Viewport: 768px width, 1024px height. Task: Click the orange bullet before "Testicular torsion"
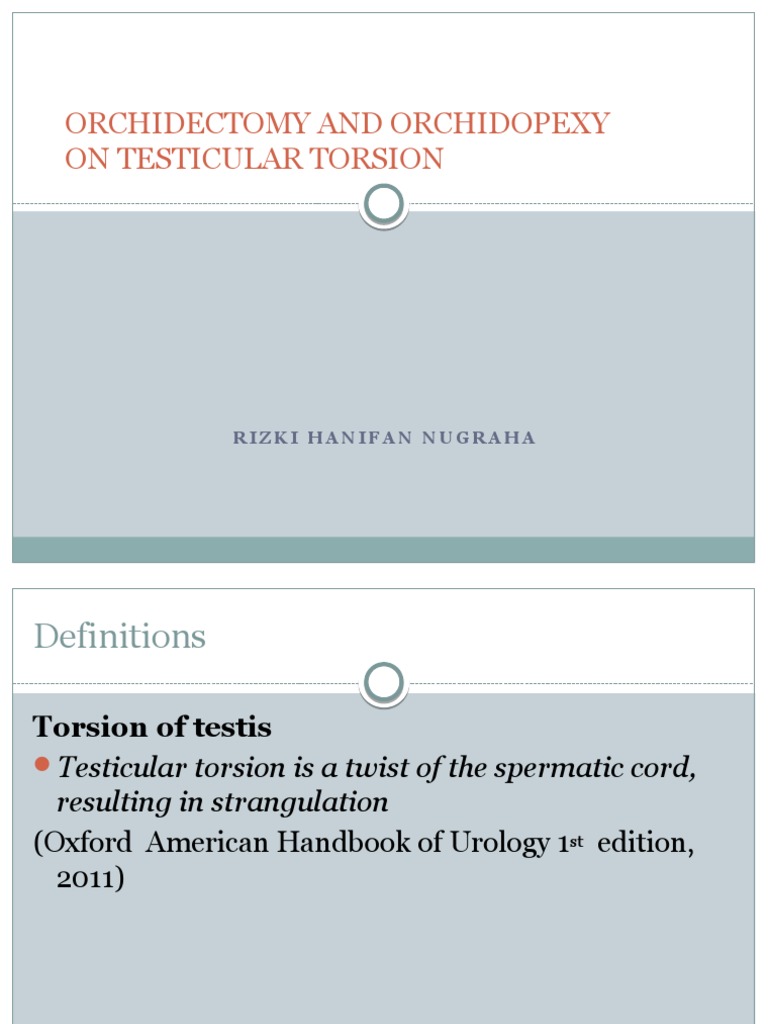(x=41, y=765)
